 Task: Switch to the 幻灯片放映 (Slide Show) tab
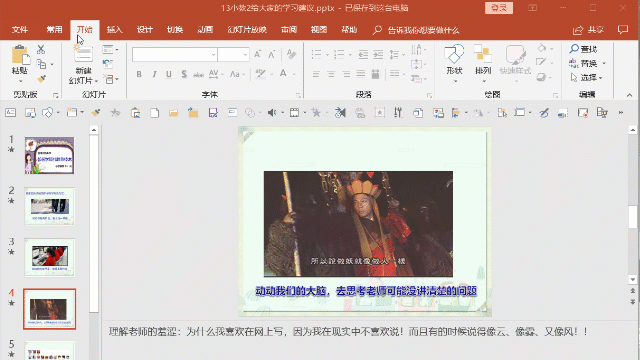click(x=247, y=29)
